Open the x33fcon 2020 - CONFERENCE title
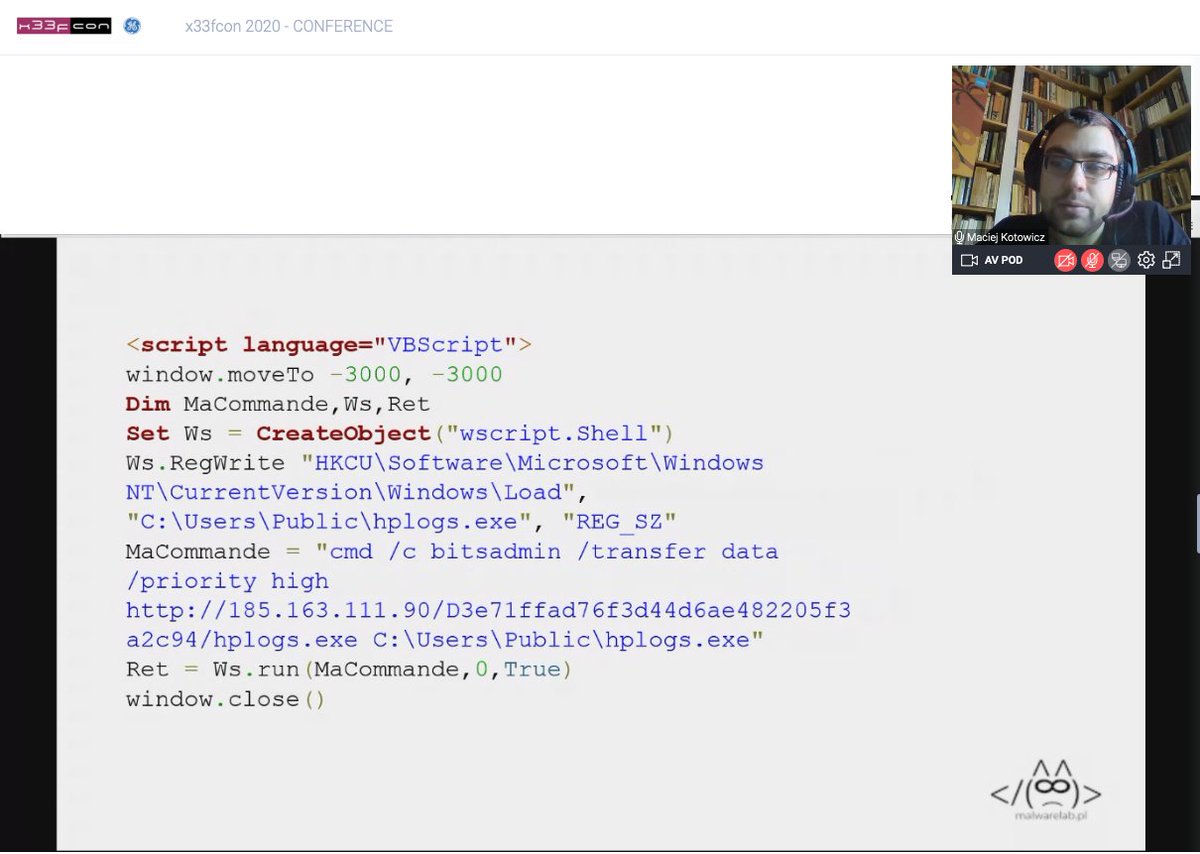The height and width of the screenshot is (854, 1200). [x=289, y=26]
